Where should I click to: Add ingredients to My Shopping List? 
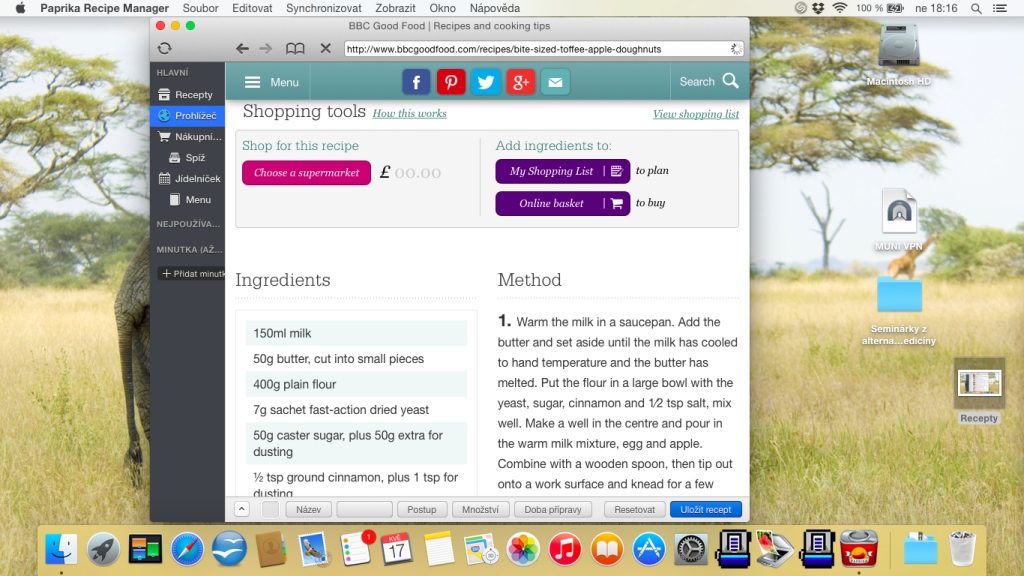562,171
